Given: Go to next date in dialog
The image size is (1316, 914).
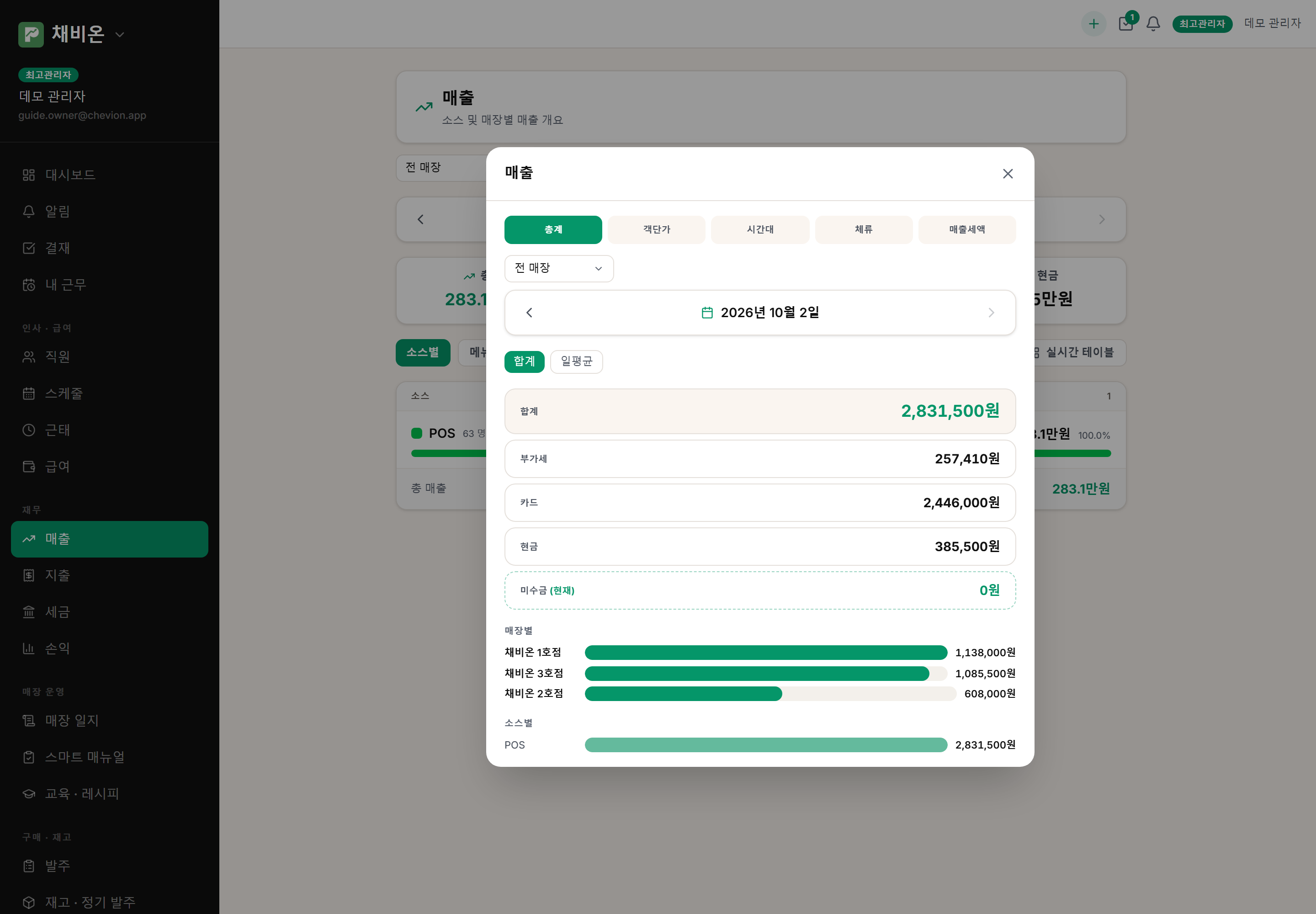Looking at the screenshot, I should coord(991,313).
